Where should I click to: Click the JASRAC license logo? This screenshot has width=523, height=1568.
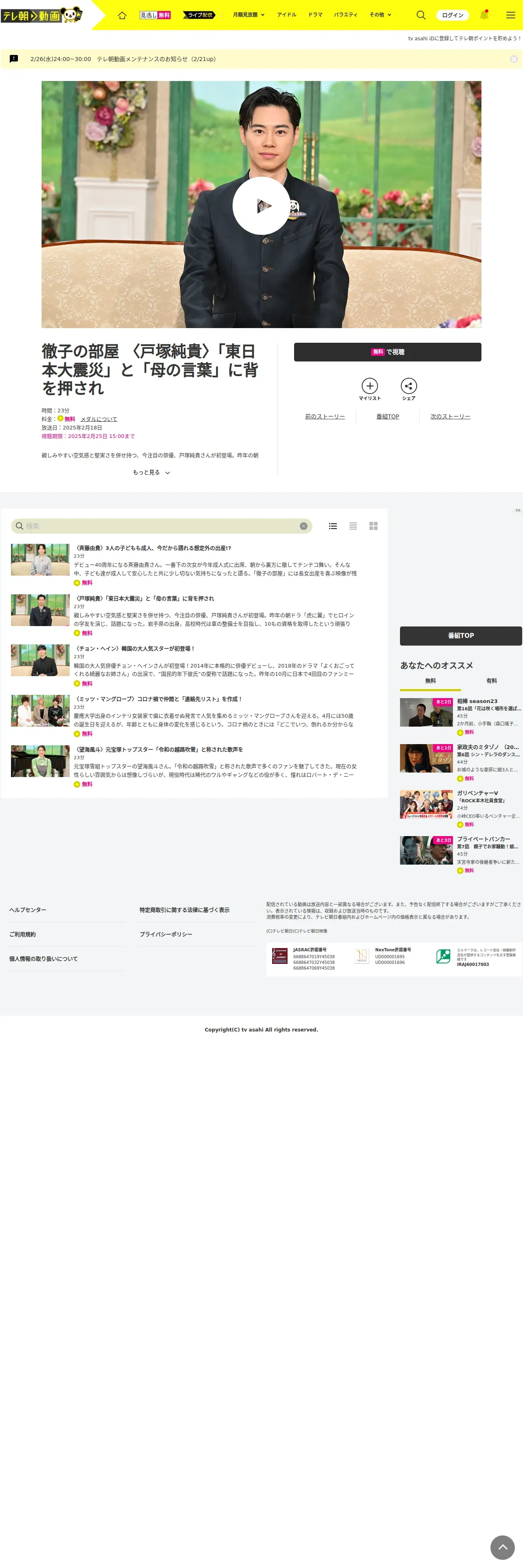(279, 956)
